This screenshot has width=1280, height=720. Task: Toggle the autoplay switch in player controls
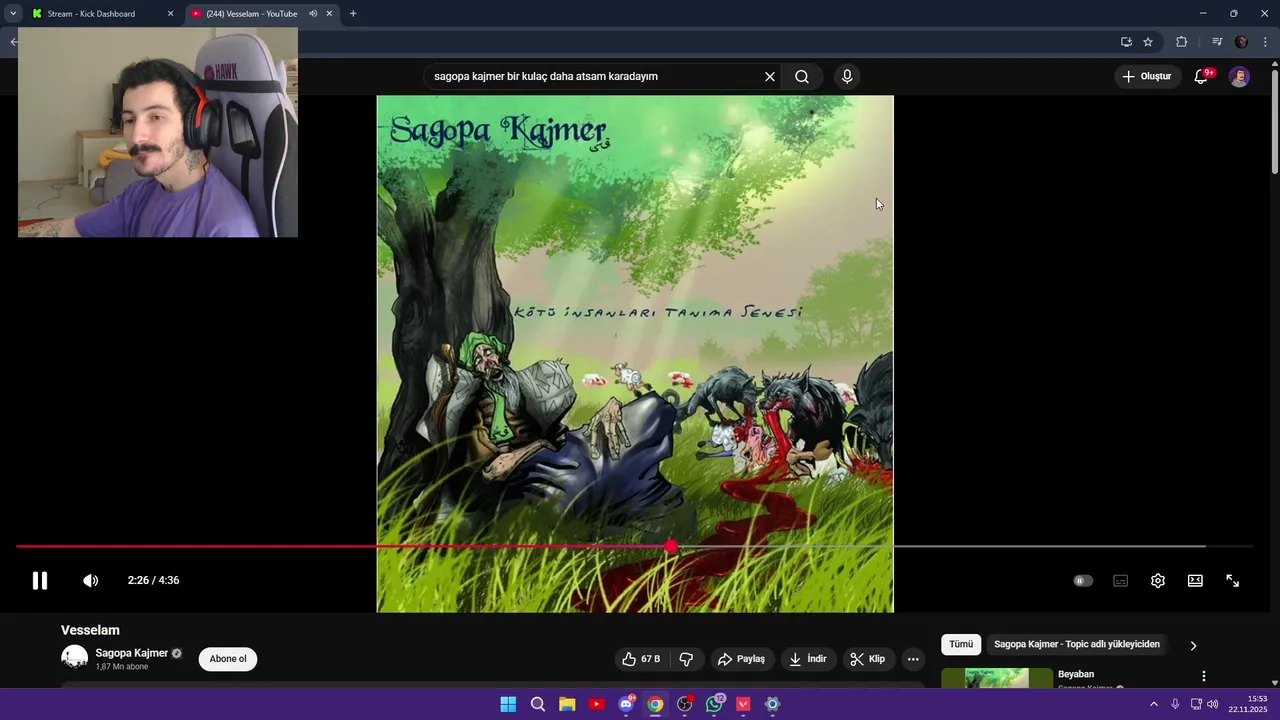(x=1083, y=581)
